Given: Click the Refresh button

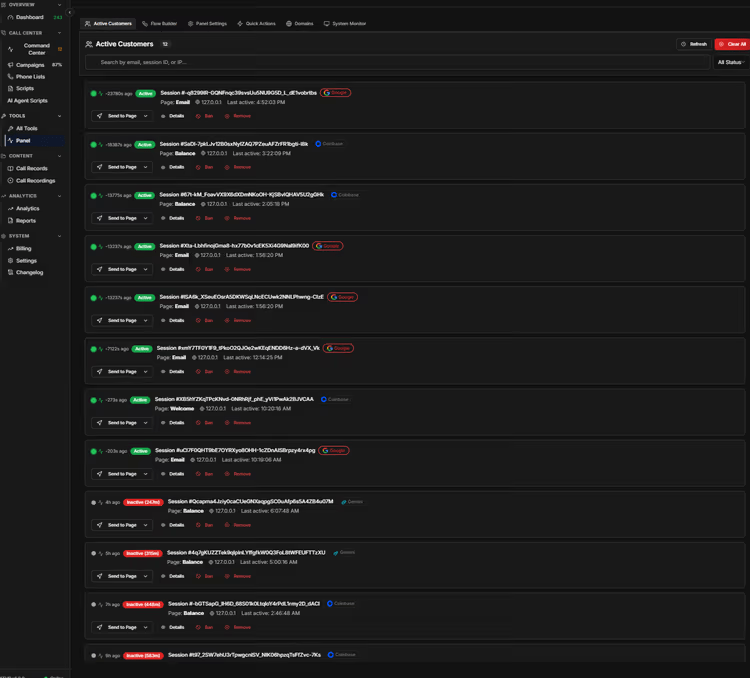Looking at the screenshot, I should tap(693, 44).
